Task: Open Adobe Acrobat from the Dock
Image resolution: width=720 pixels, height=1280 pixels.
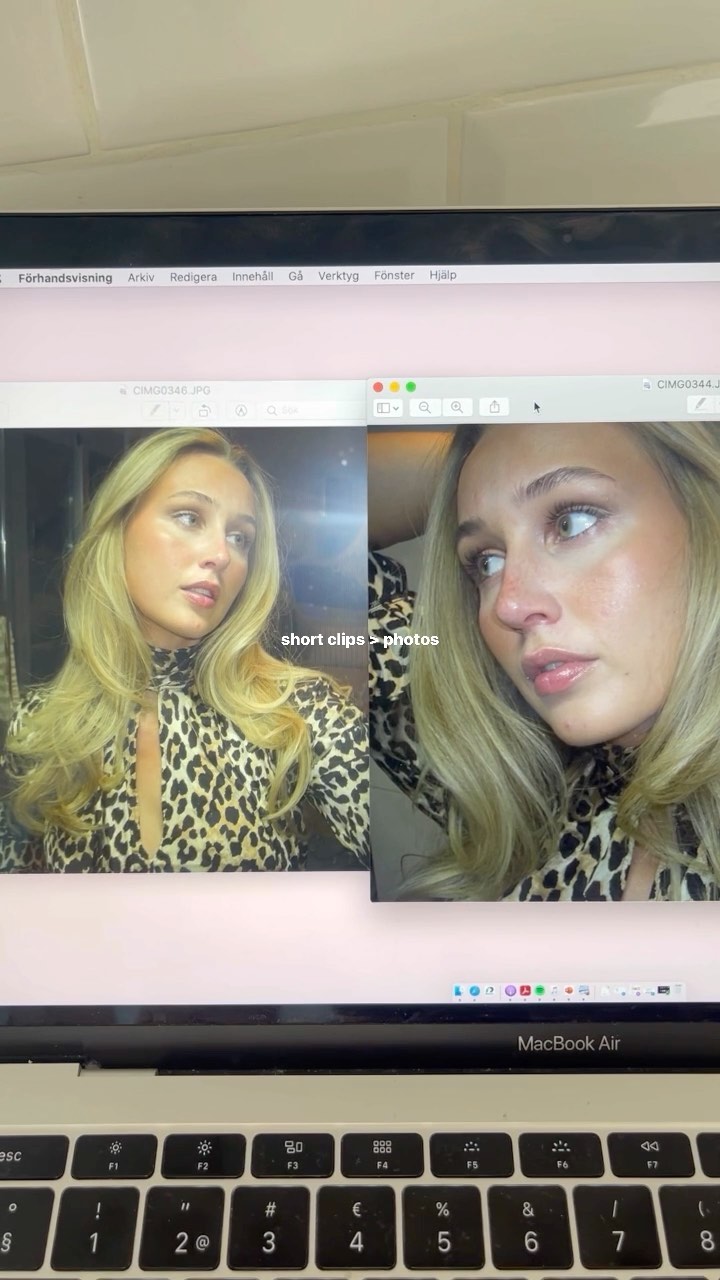Action: coord(524,990)
